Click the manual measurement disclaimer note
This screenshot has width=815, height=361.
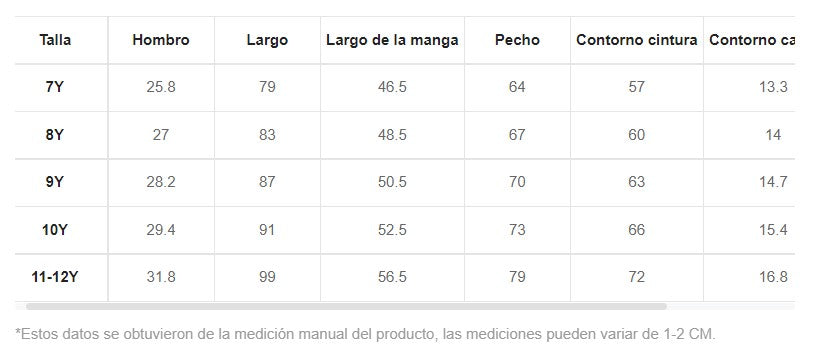(365, 334)
